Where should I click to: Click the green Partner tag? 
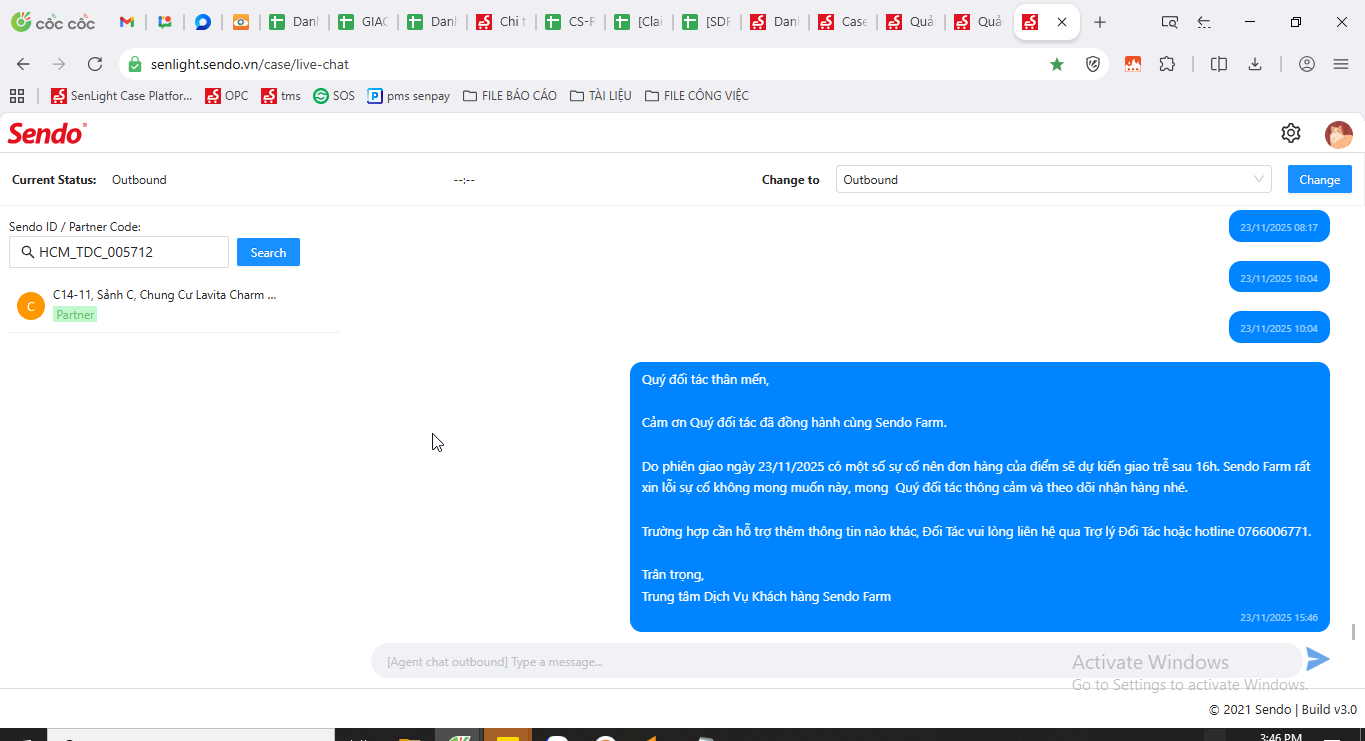pyautogui.click(x=75, y=315)
